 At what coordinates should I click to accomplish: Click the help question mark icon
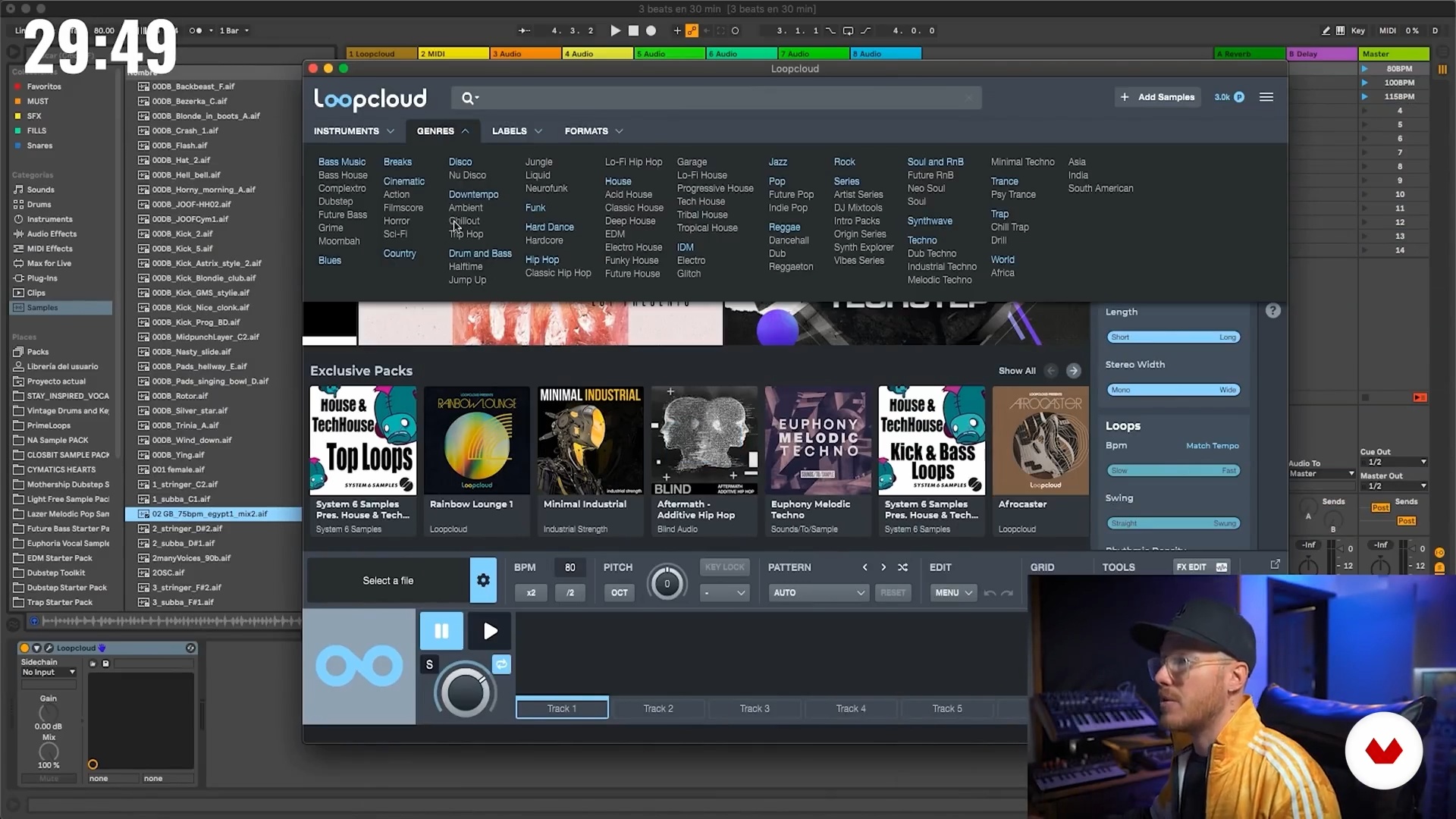(x=1273, y=311)
